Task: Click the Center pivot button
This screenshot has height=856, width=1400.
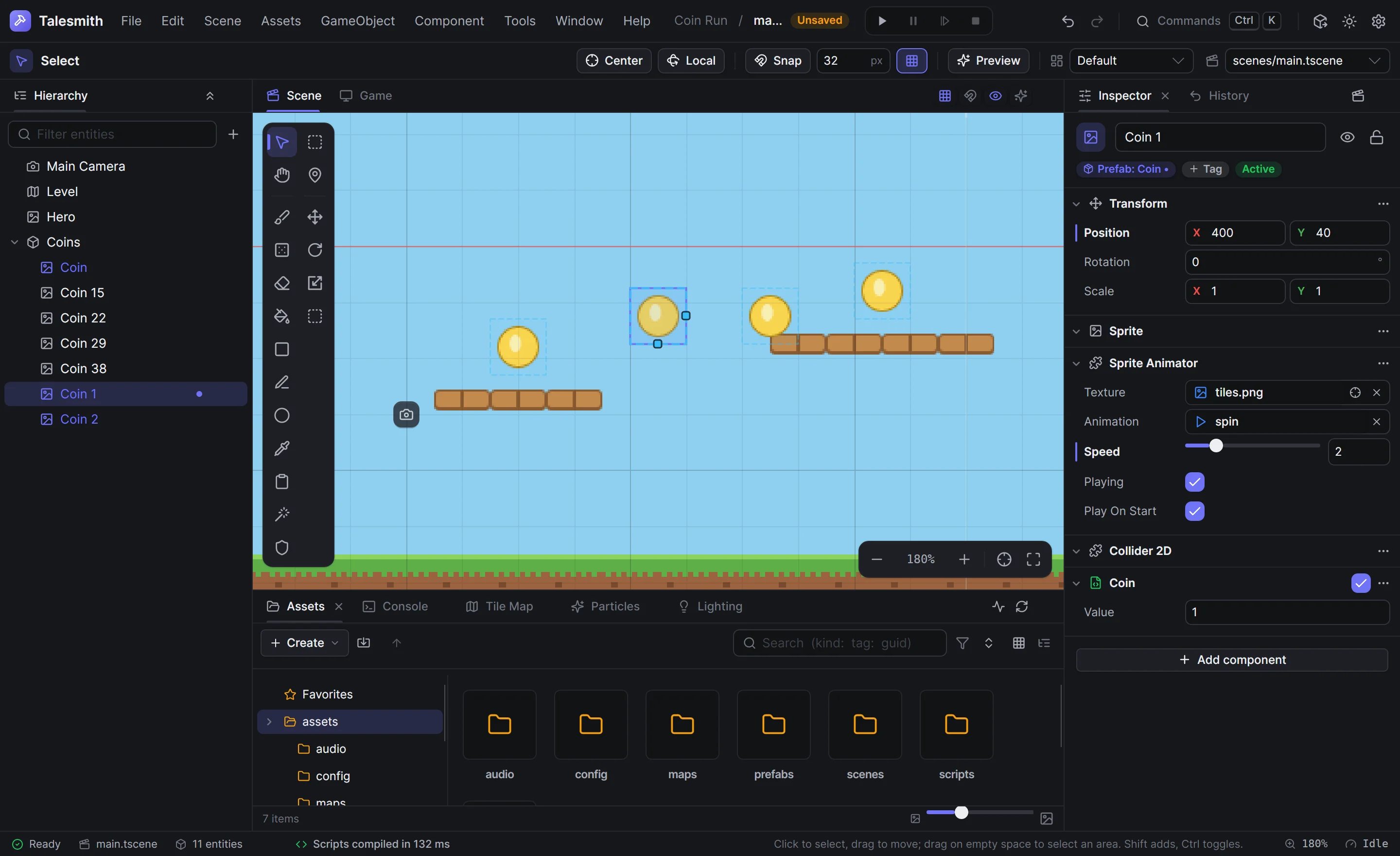Action: [x=613, y=61]
